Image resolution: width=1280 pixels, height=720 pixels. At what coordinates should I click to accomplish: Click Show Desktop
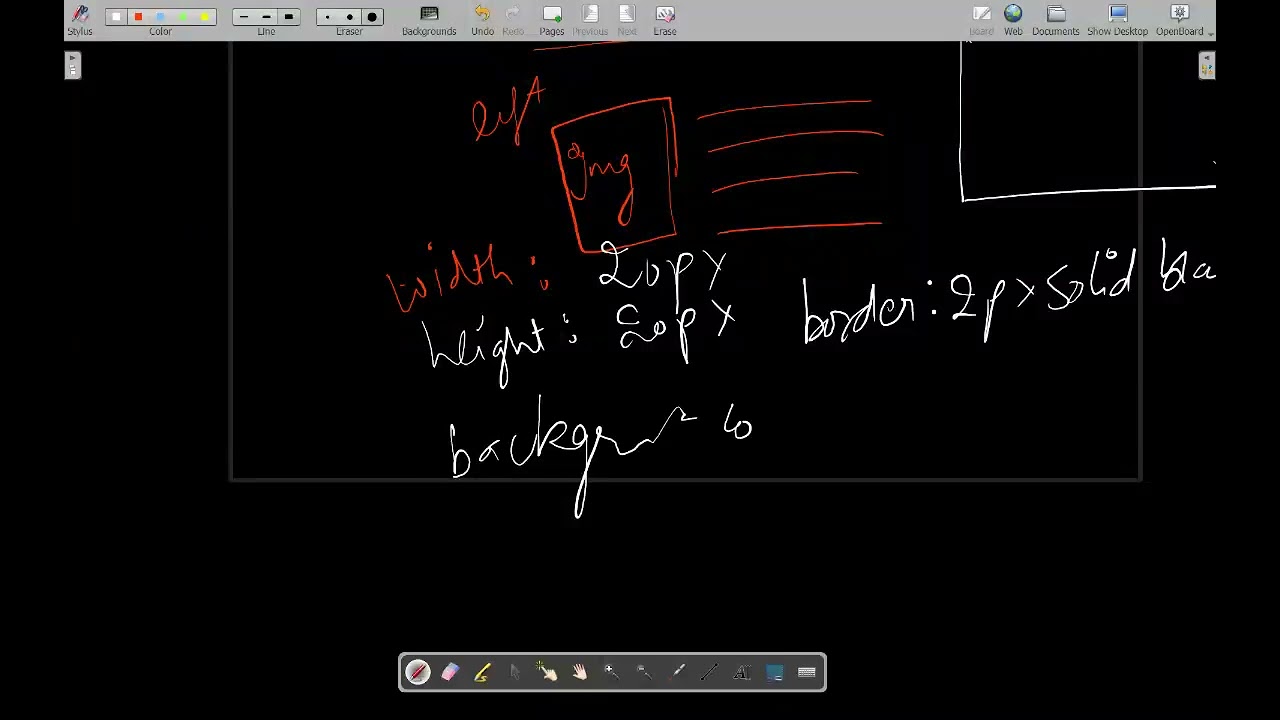(x=1118, y=19)
